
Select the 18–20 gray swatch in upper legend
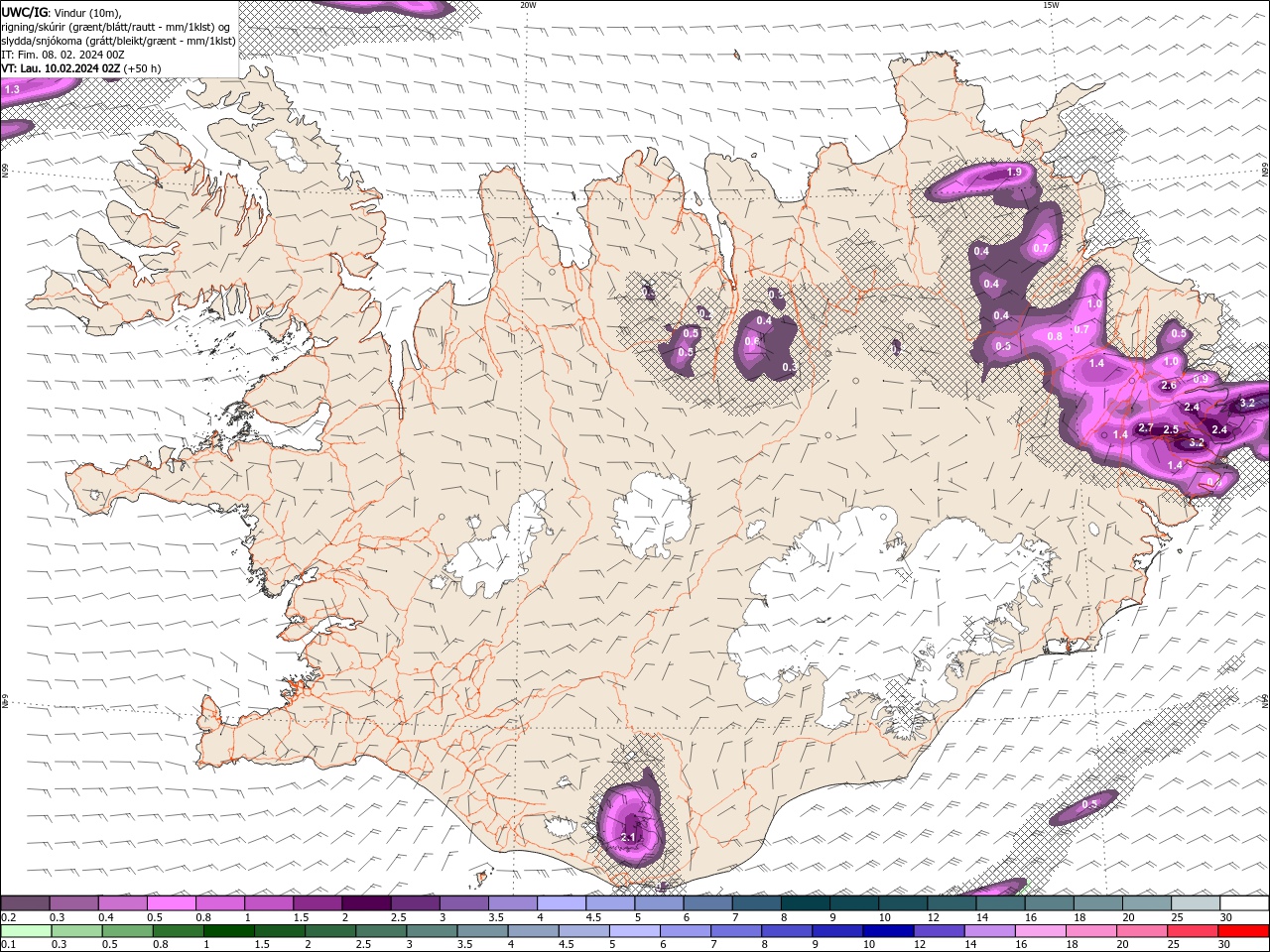click(1098, 903)
